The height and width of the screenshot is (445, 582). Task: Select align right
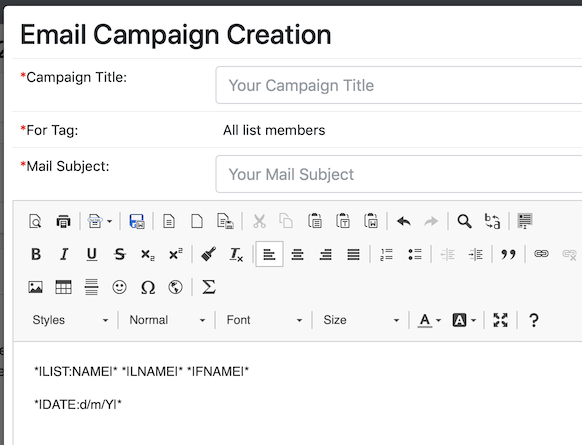click(x=326, y=255)
